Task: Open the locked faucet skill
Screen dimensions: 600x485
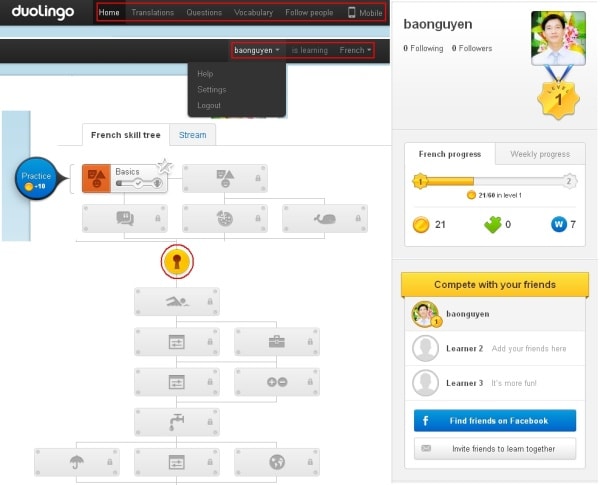Action: (x=177, y=422)
